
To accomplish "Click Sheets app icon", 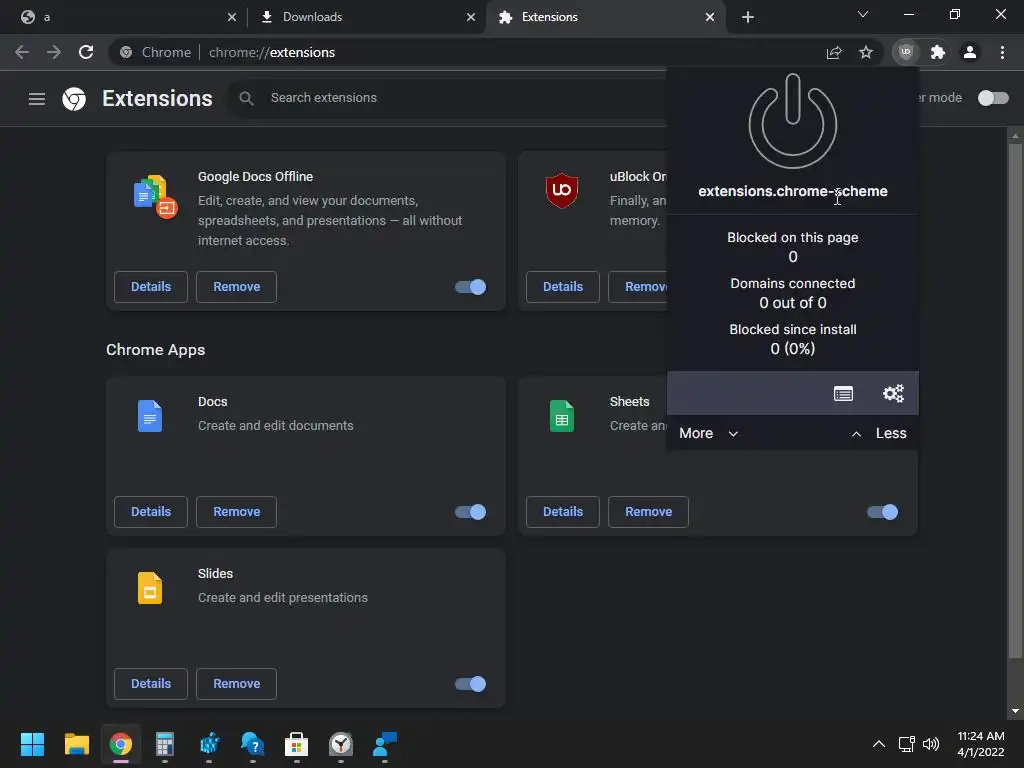I will (562, 416).
